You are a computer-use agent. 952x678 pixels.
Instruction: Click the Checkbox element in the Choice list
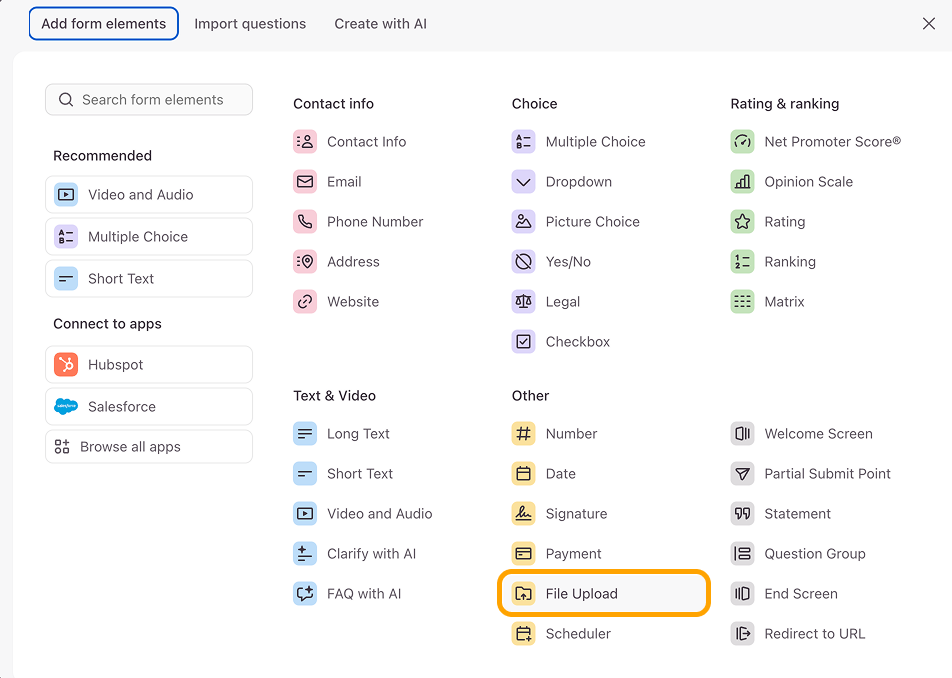click(561, 342)
